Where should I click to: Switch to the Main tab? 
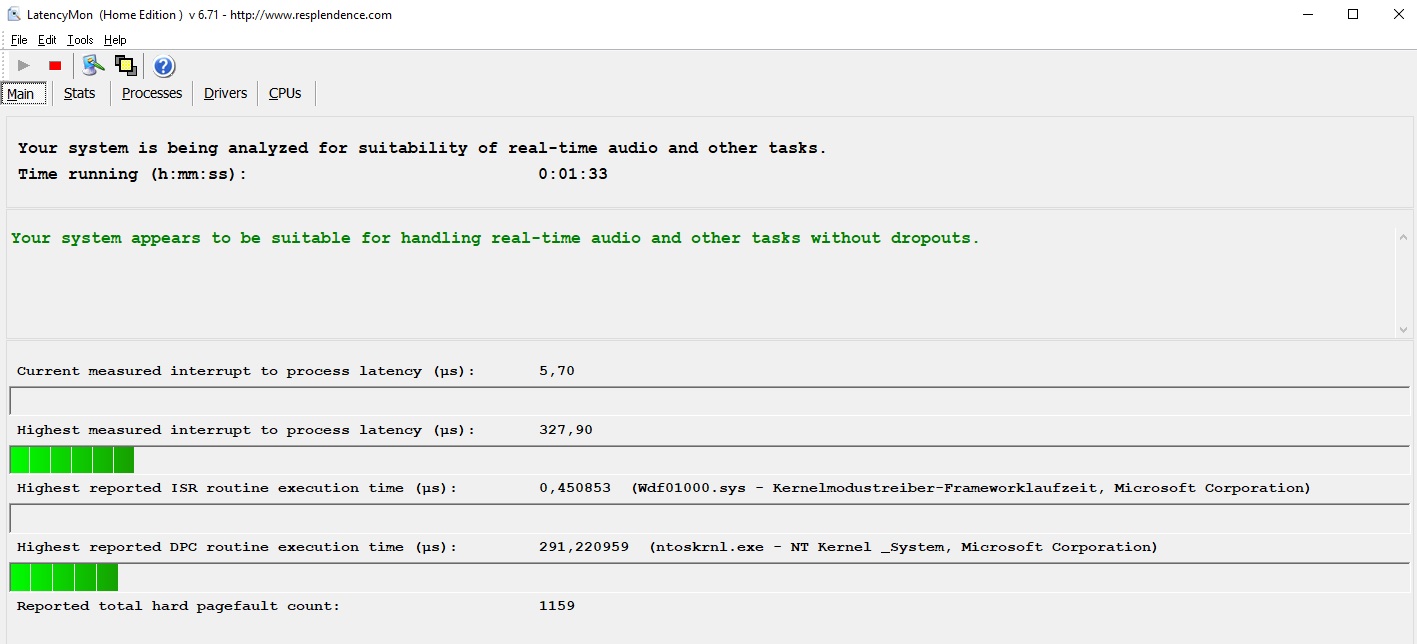22,94
